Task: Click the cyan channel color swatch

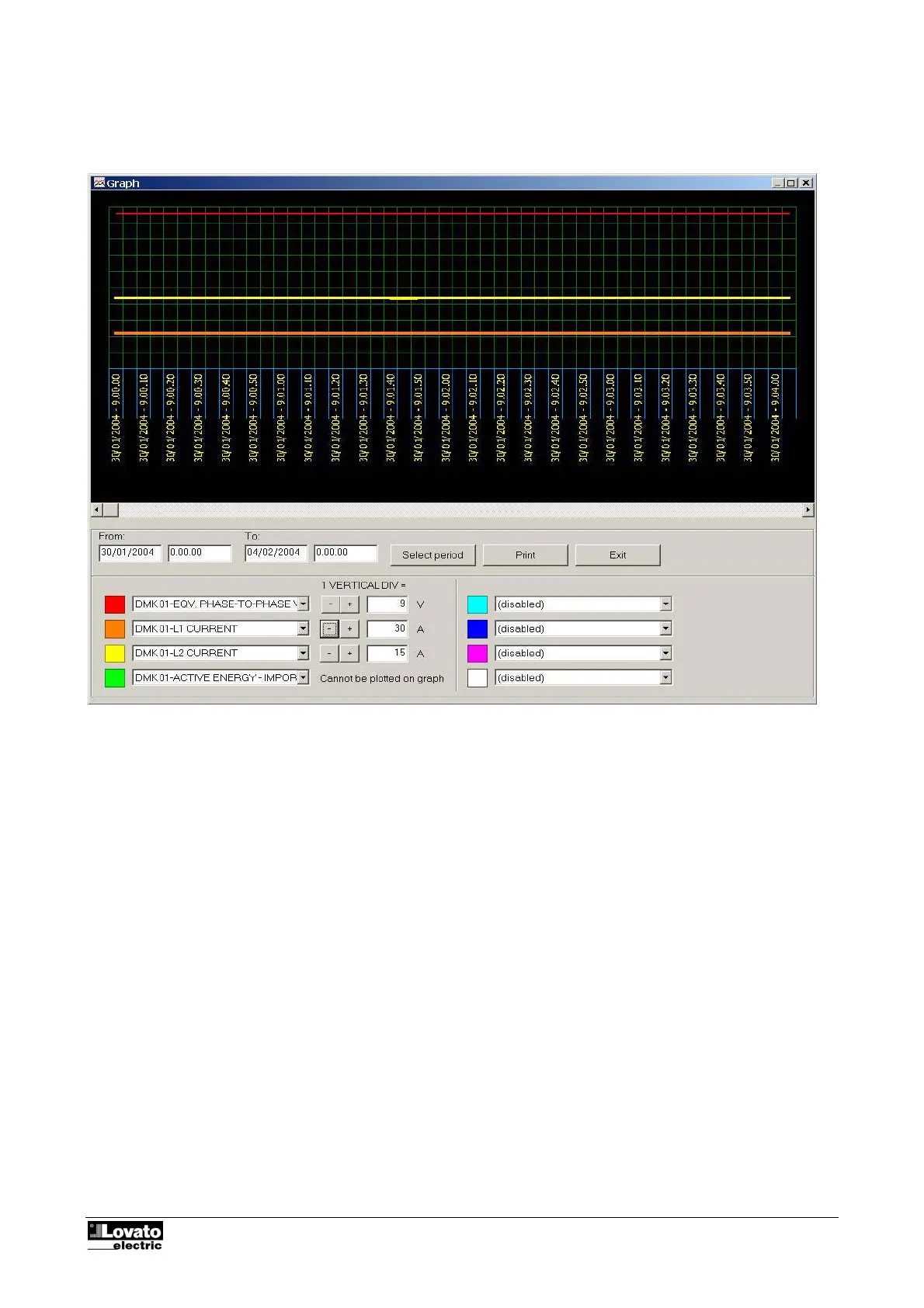Action: pos(478,604)
